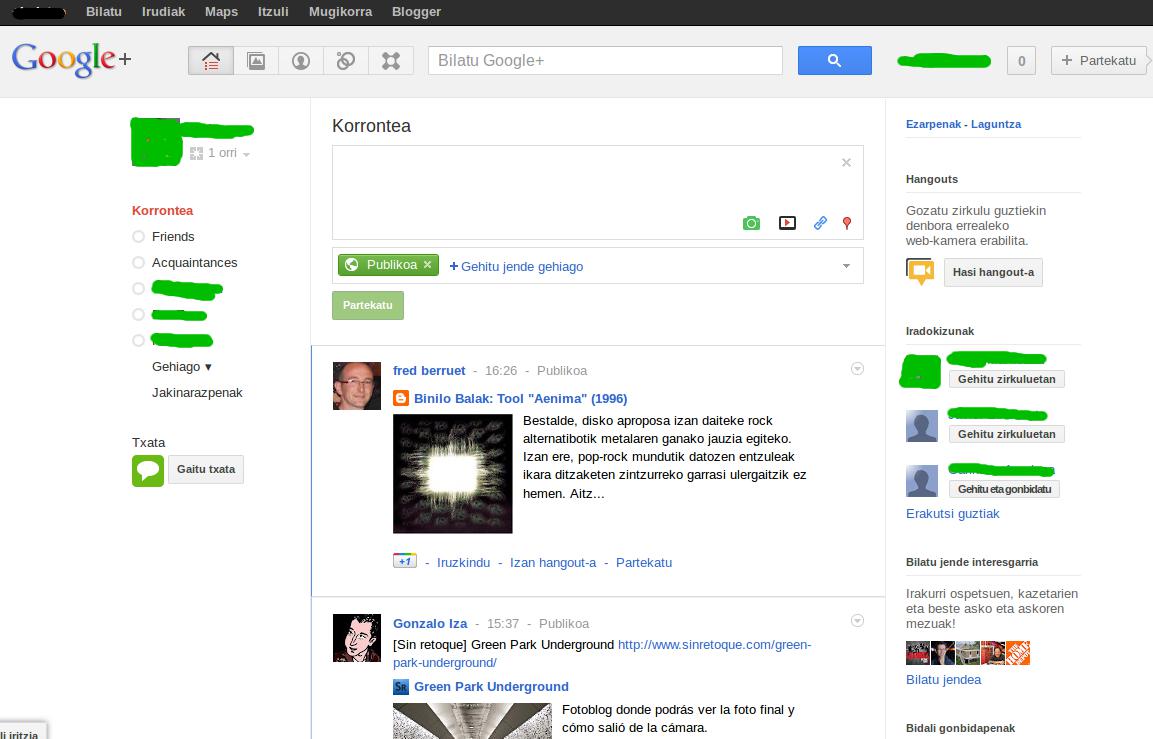The width and height of the screenshot is (1153, 739).
Task: Open the Profile icon in toolbar
Action: (301, 61)
